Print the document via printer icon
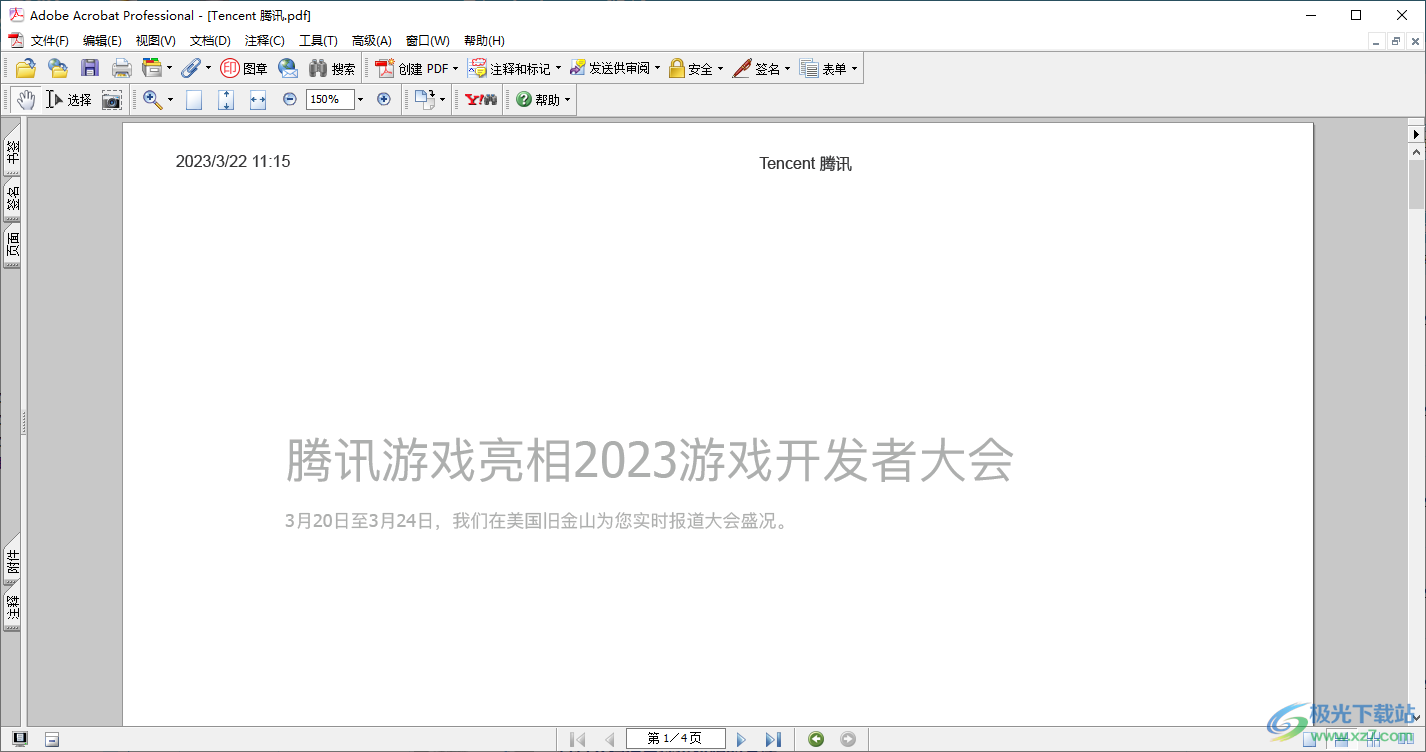Viewport: 1426px width, 752px height. (x=122, y=68)
